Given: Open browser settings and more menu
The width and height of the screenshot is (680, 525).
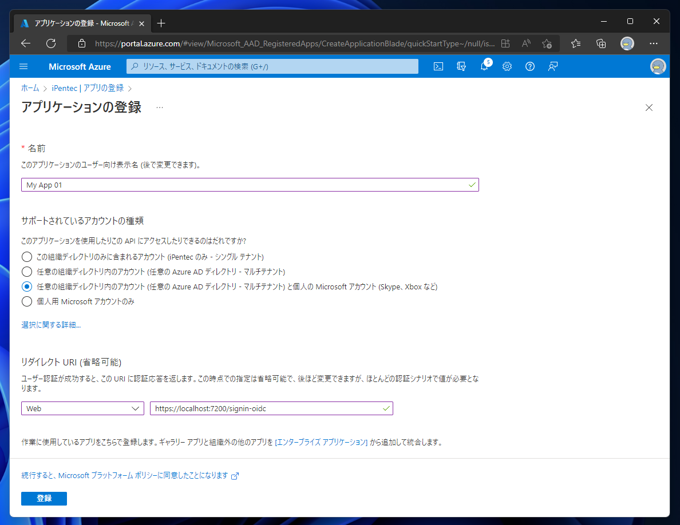Looking at the screenshot, I should [x=654, y=43].
